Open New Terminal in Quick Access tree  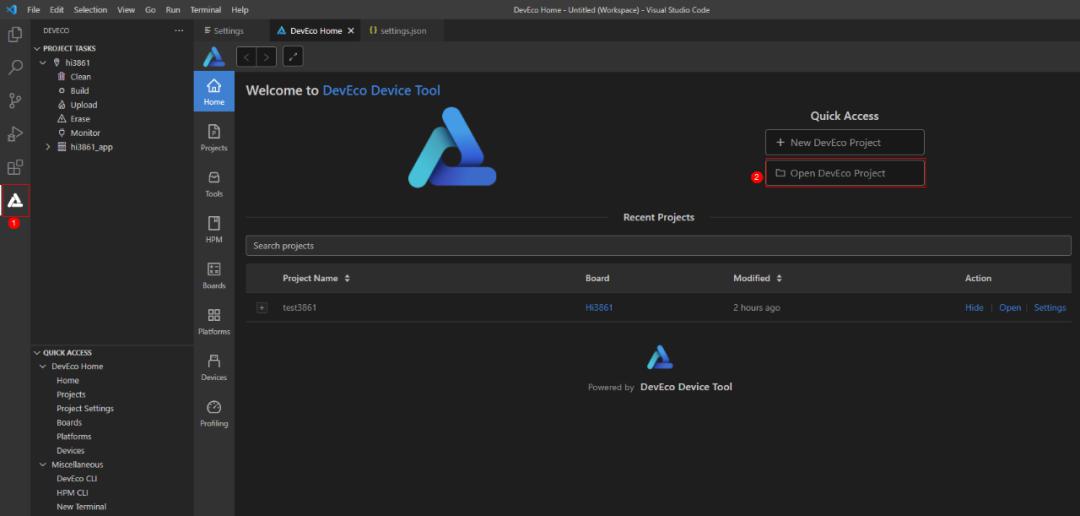click(x=81, y=506)
